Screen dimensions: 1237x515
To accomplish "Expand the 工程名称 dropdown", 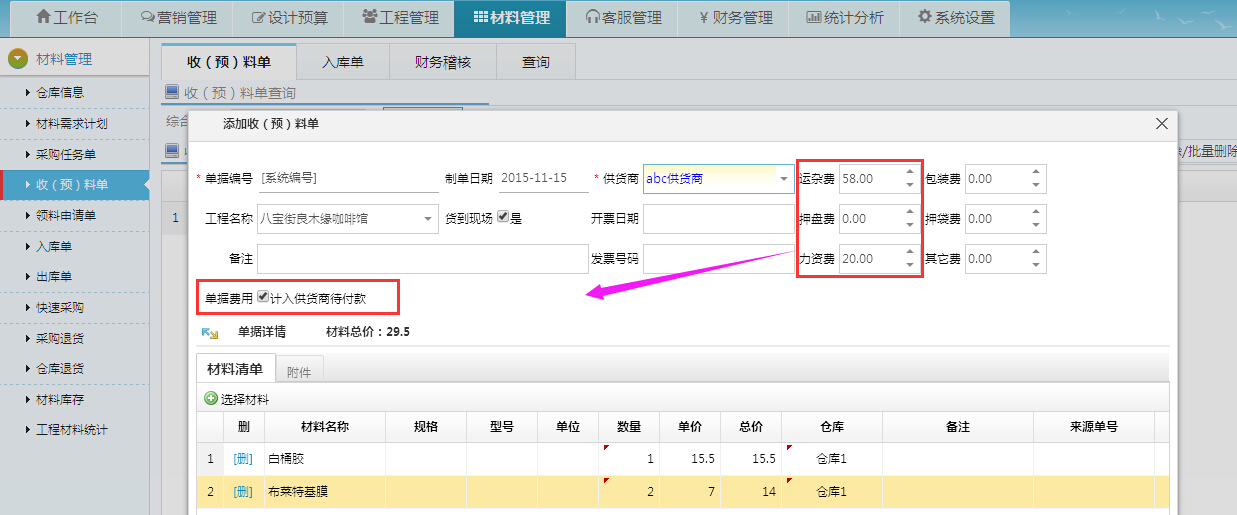I will [x=429, y=218].
